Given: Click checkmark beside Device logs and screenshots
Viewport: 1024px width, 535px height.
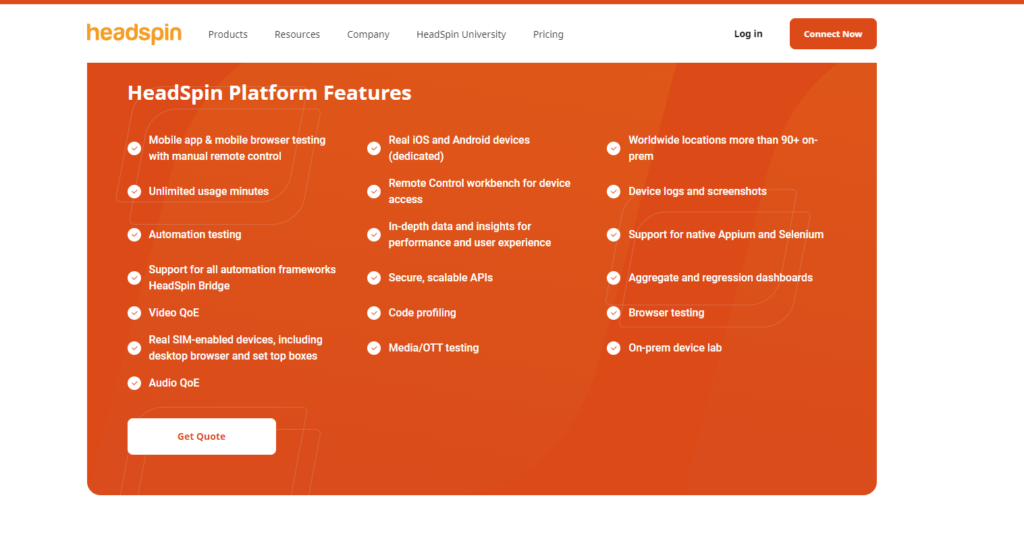Looking at the screenshot, I should 613,191.
